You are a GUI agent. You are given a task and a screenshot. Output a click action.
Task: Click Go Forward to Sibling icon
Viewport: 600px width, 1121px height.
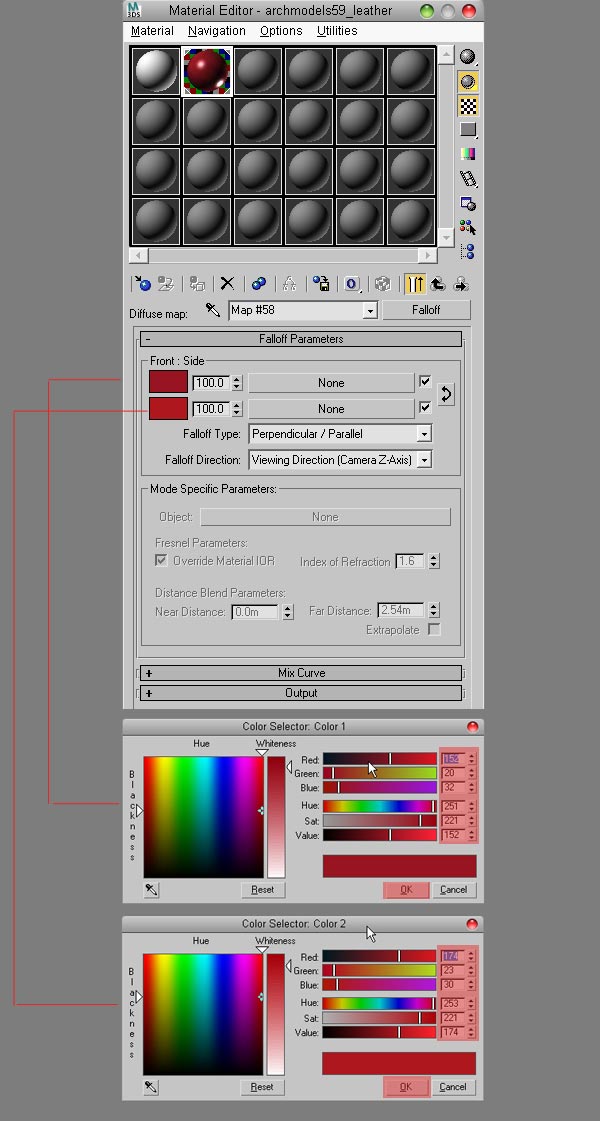[461, 284]
